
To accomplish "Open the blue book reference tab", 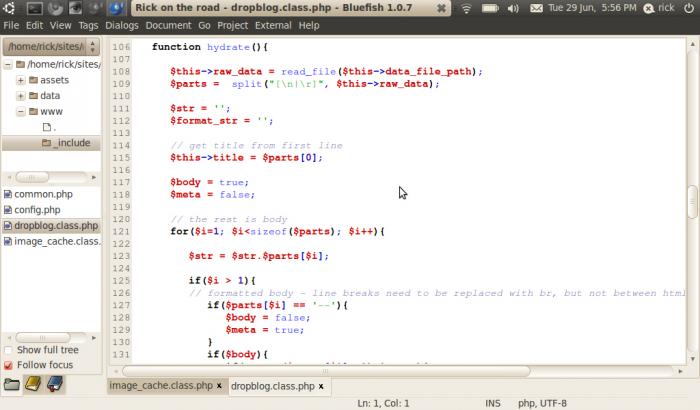I will (54, 384).
